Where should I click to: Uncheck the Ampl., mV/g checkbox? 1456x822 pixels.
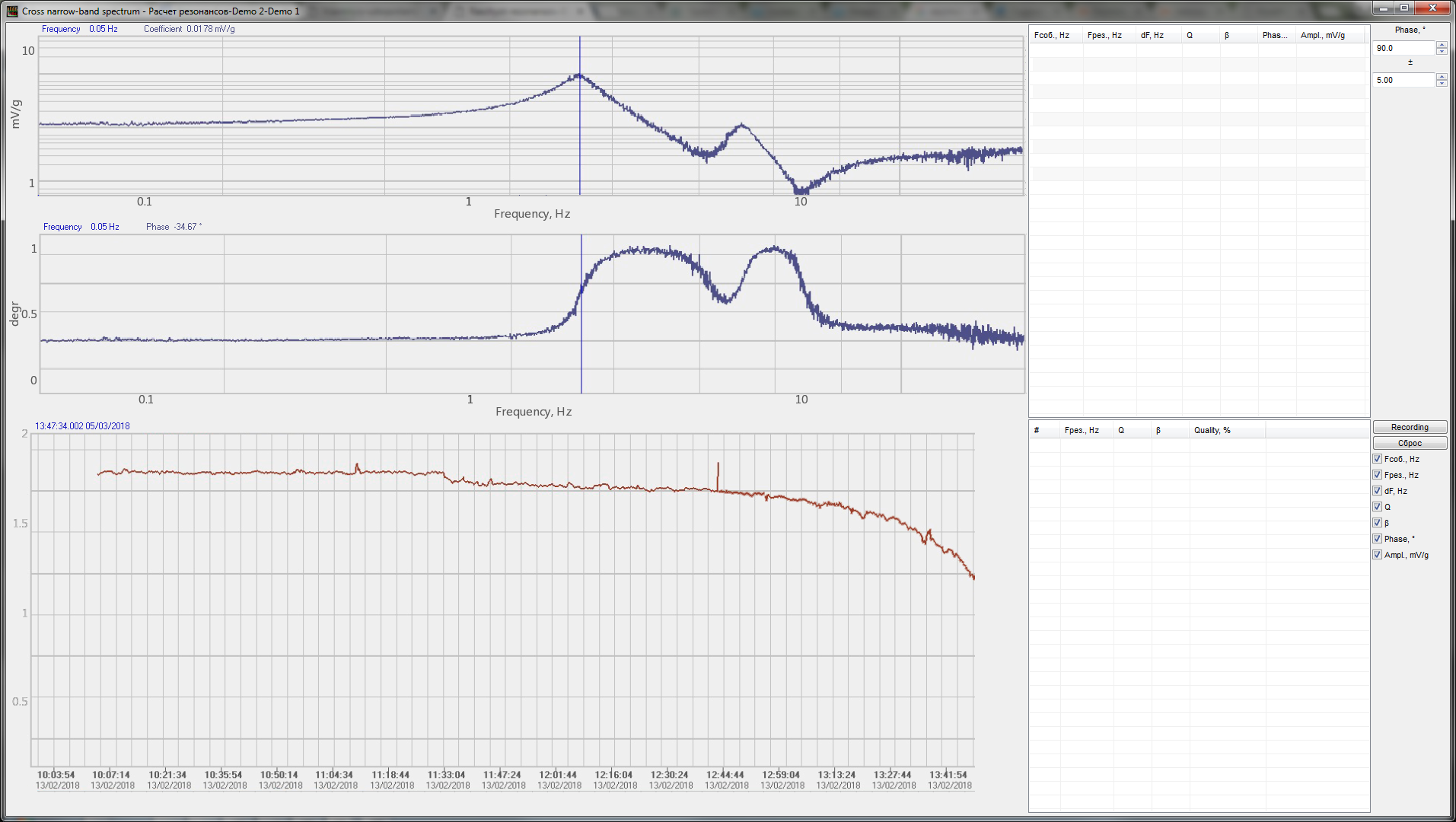pyautogui.click(x=1378, y=554)
